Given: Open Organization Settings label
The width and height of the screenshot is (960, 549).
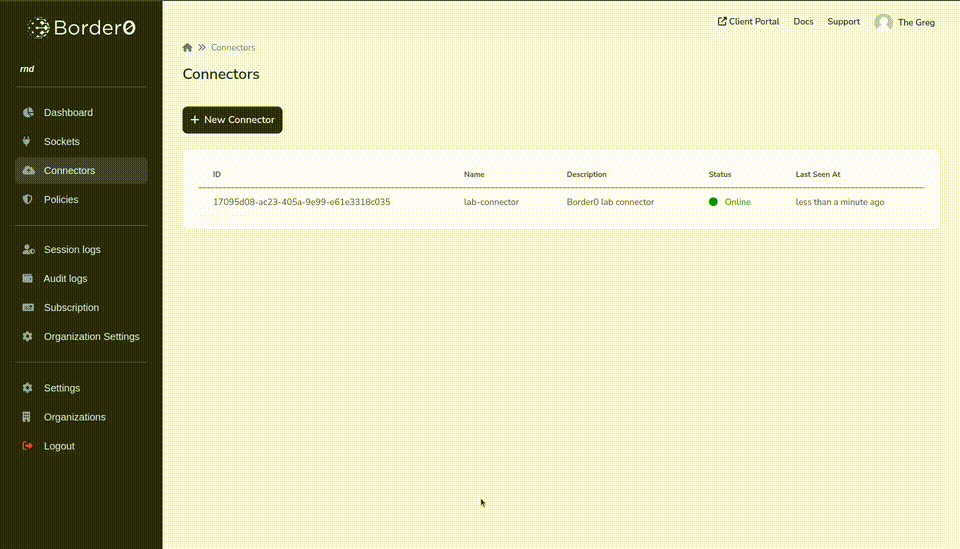Looking at the screenshot, I should [x=92, y=337].
